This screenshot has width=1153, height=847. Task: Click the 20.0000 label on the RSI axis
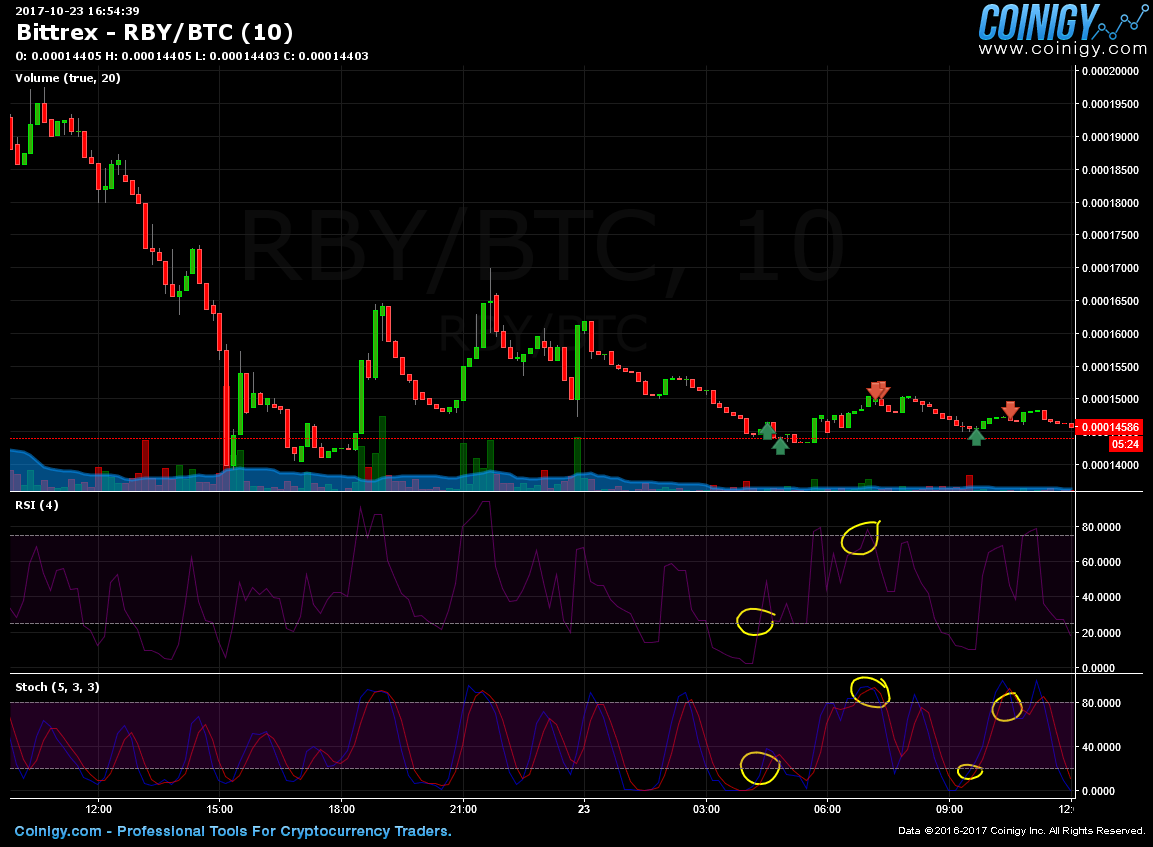(x=1102, y=633)
